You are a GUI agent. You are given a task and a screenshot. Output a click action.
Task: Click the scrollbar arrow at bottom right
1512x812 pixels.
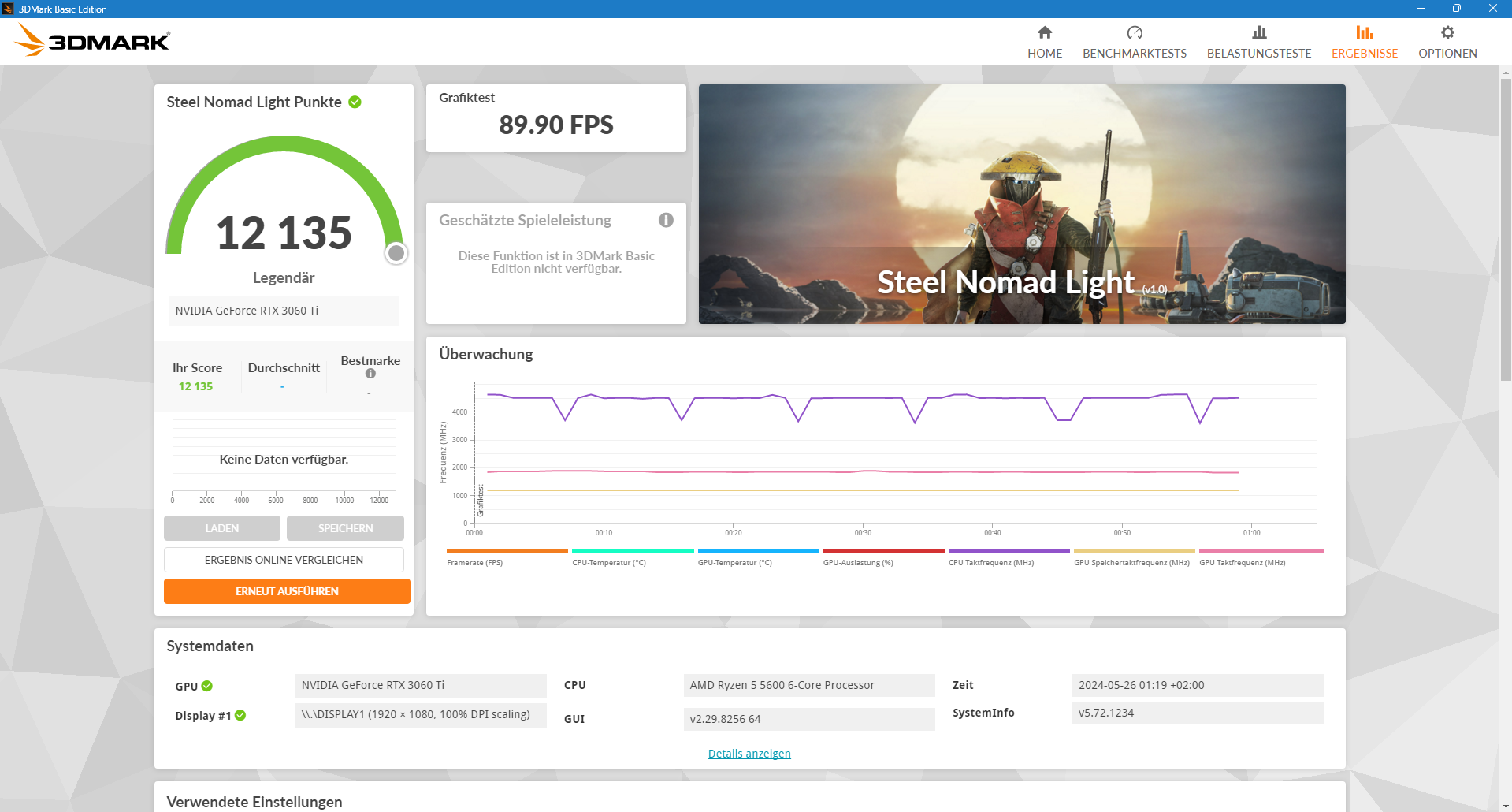(1506, 806)
